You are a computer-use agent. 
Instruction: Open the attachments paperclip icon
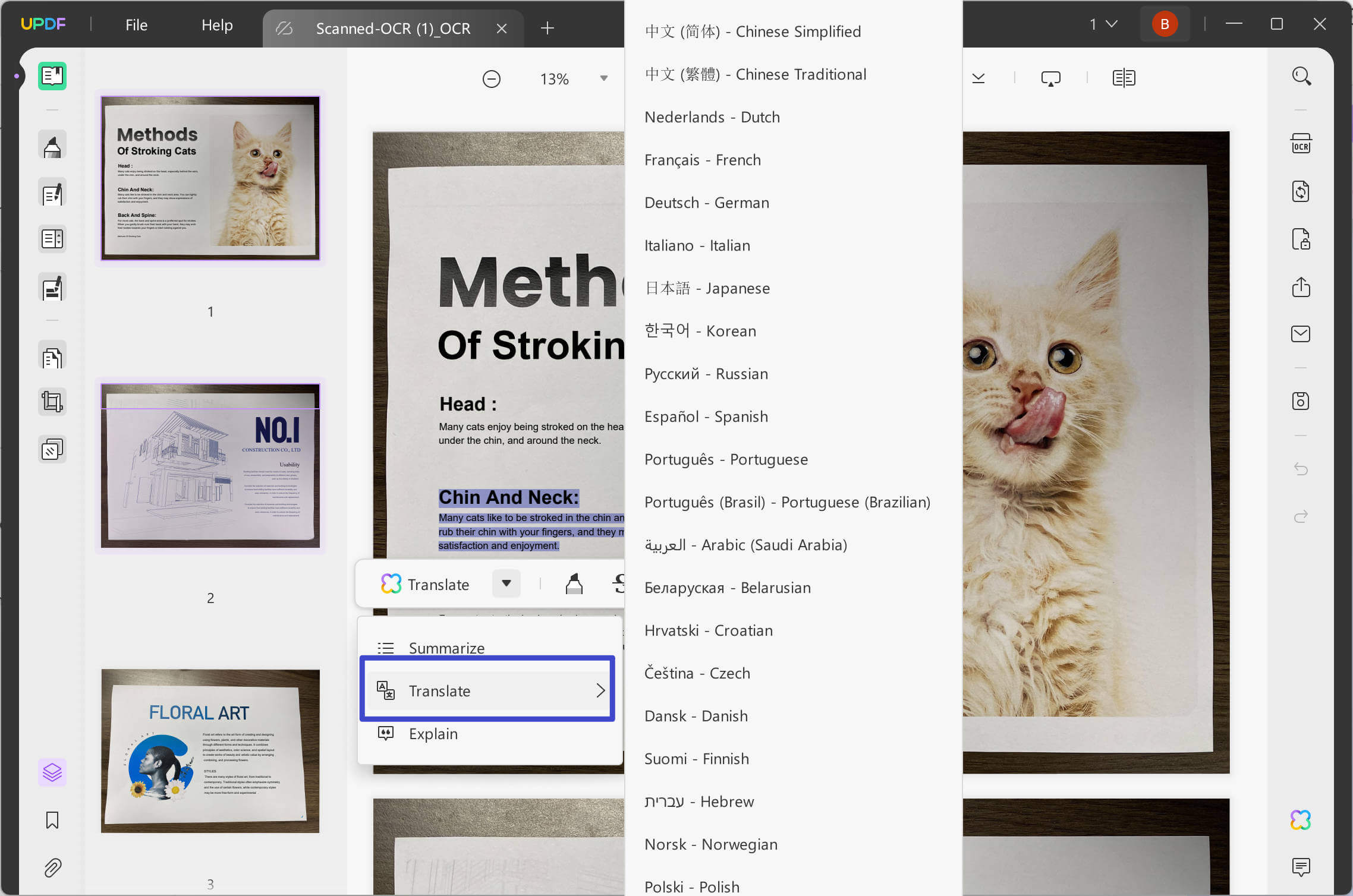coord(52,867)
